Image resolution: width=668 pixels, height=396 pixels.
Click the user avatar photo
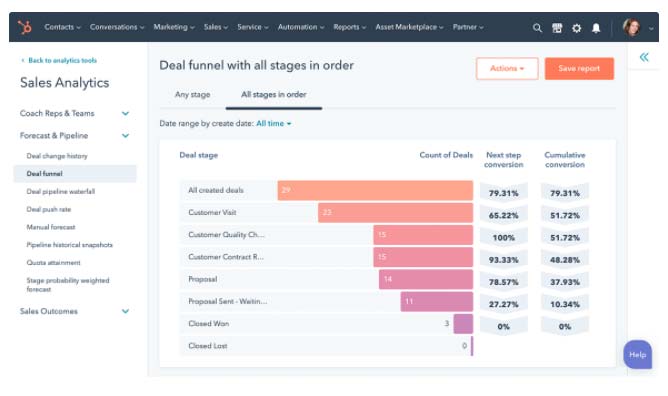pyautogui.click(x=631, y=27)
